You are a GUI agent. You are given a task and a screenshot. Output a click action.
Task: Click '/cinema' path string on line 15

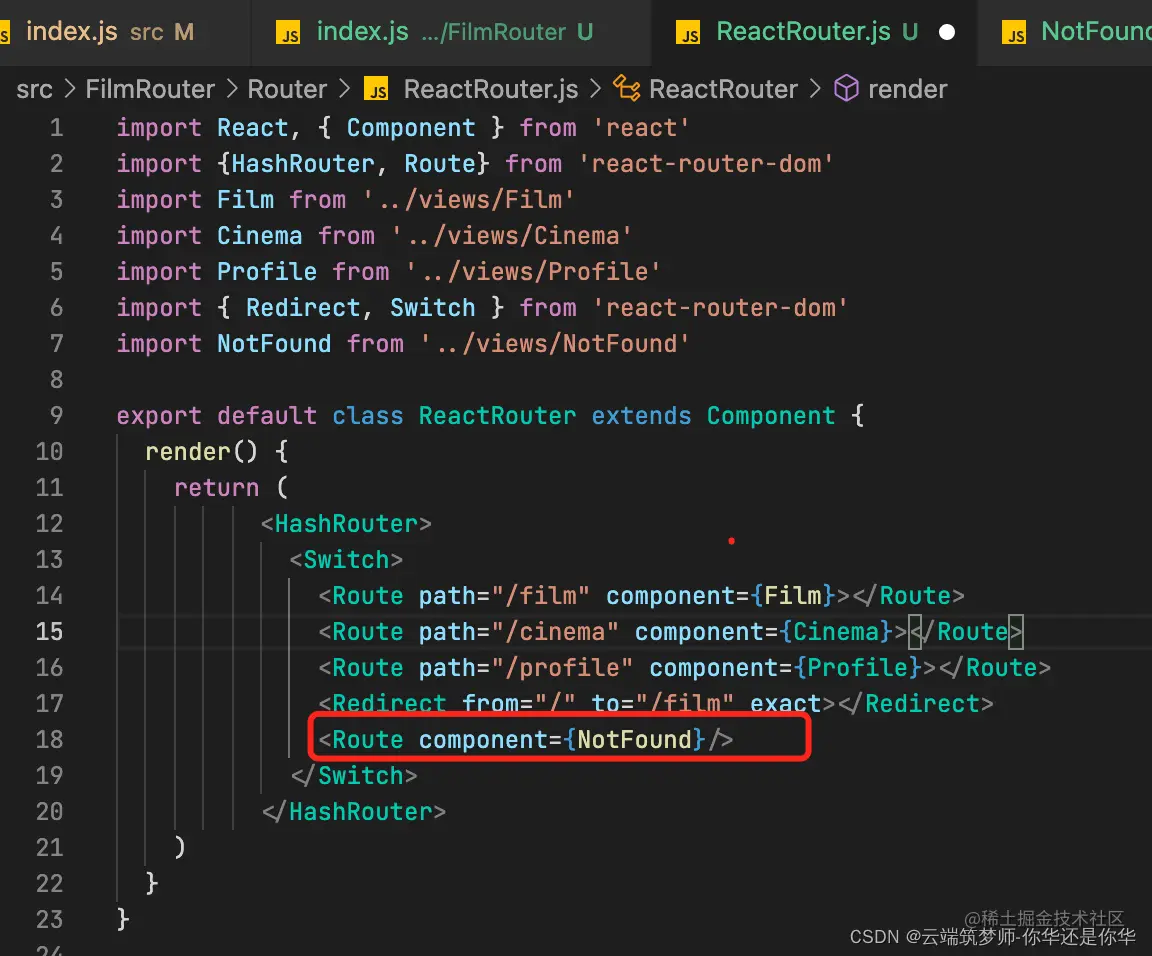tap(555, 632)
